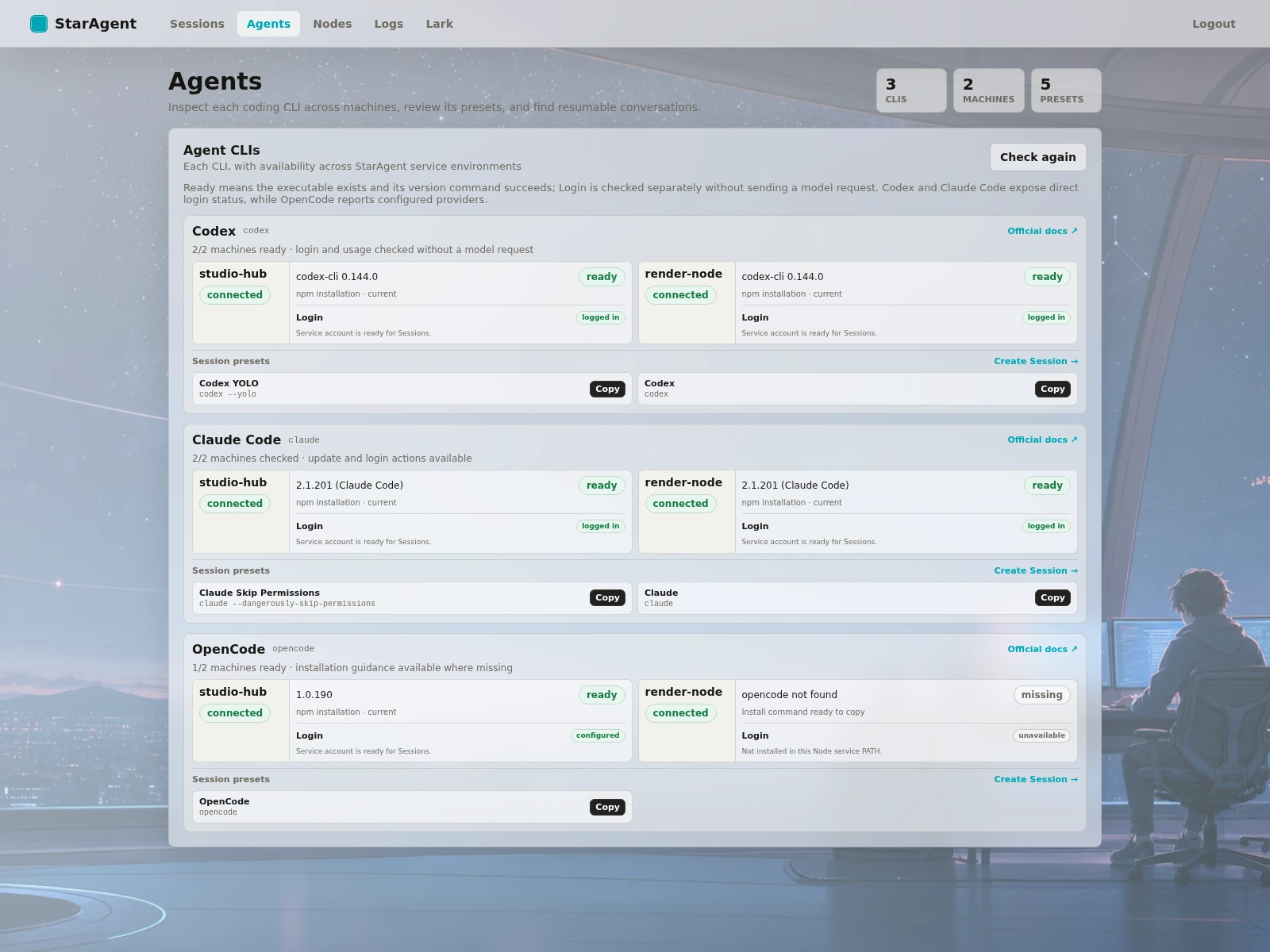Open the Logs tab
The width and height of the screenshot is (1270, 952).
coord(389,24)
